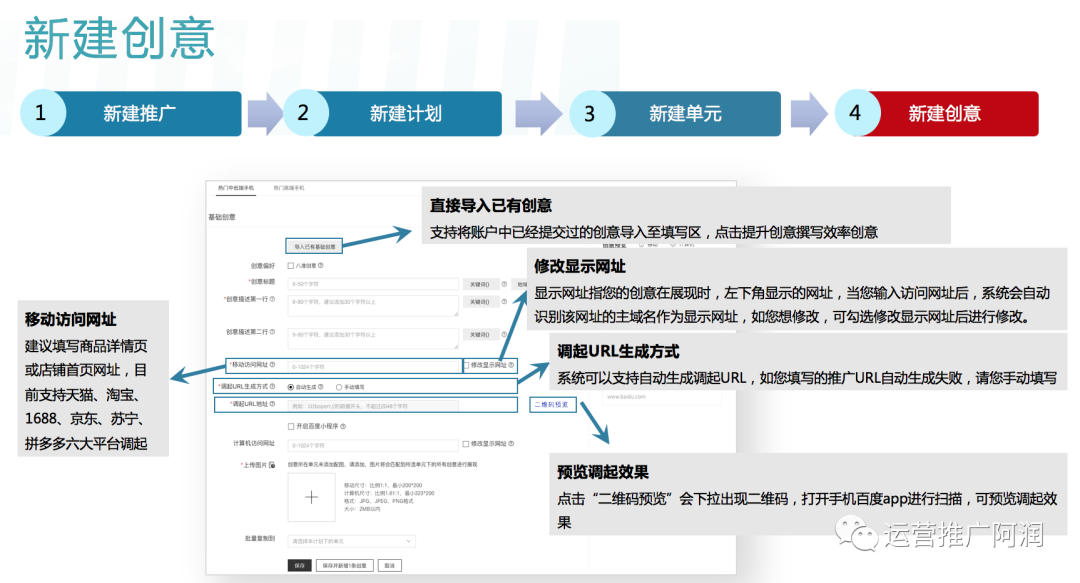1080x583 pixels.
Task: Select the 自动生成 radio button
Action: (291, 387)
